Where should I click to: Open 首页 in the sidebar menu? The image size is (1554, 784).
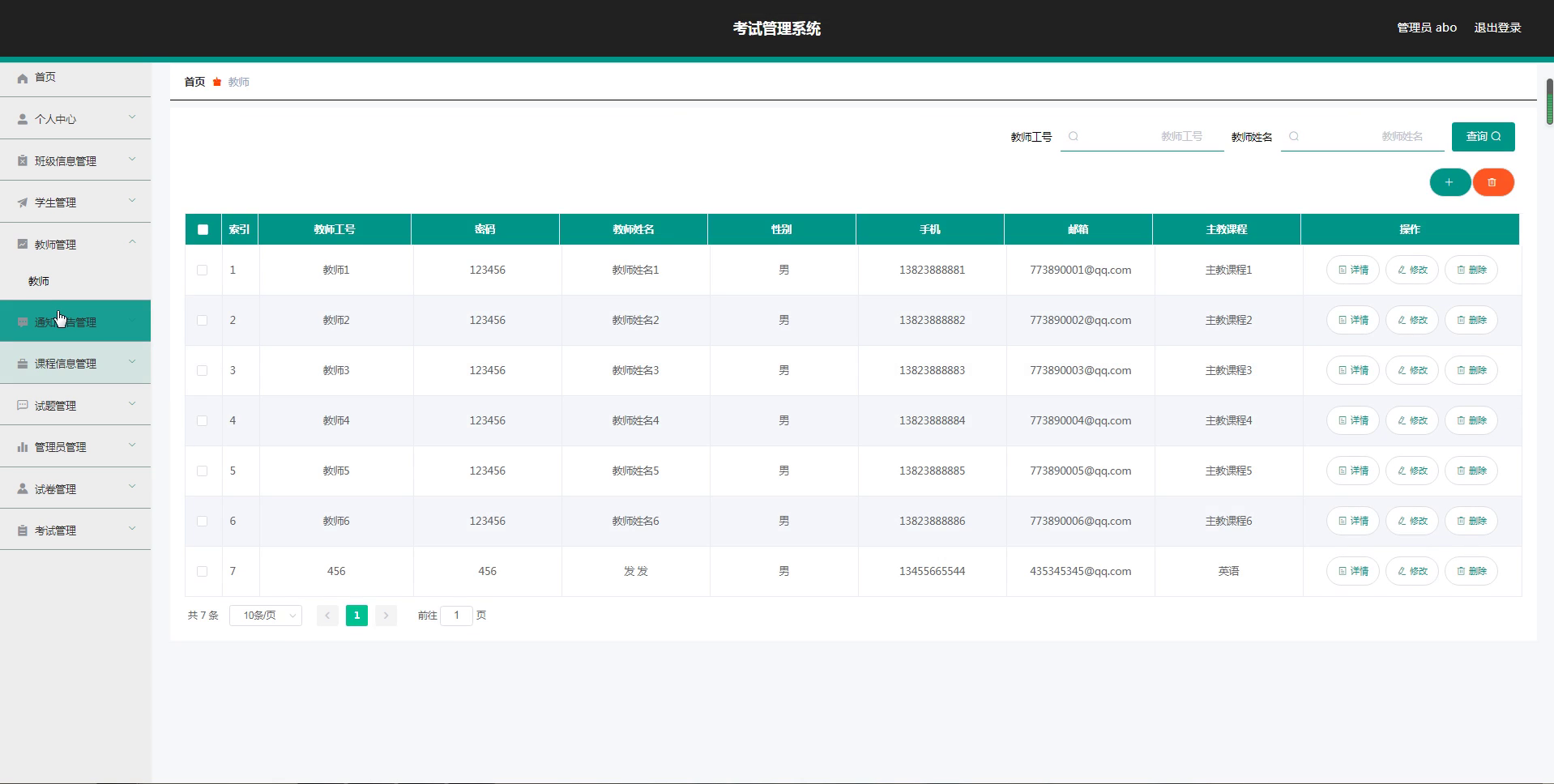pyautogui.click(x=75, y=78)
